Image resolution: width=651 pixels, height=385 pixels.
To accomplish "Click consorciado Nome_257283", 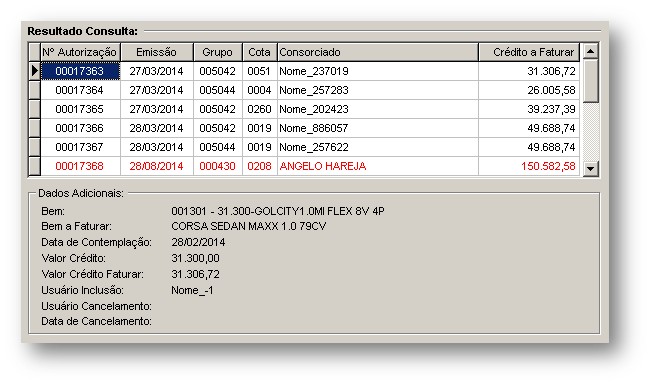I will (x=378, y=90).
